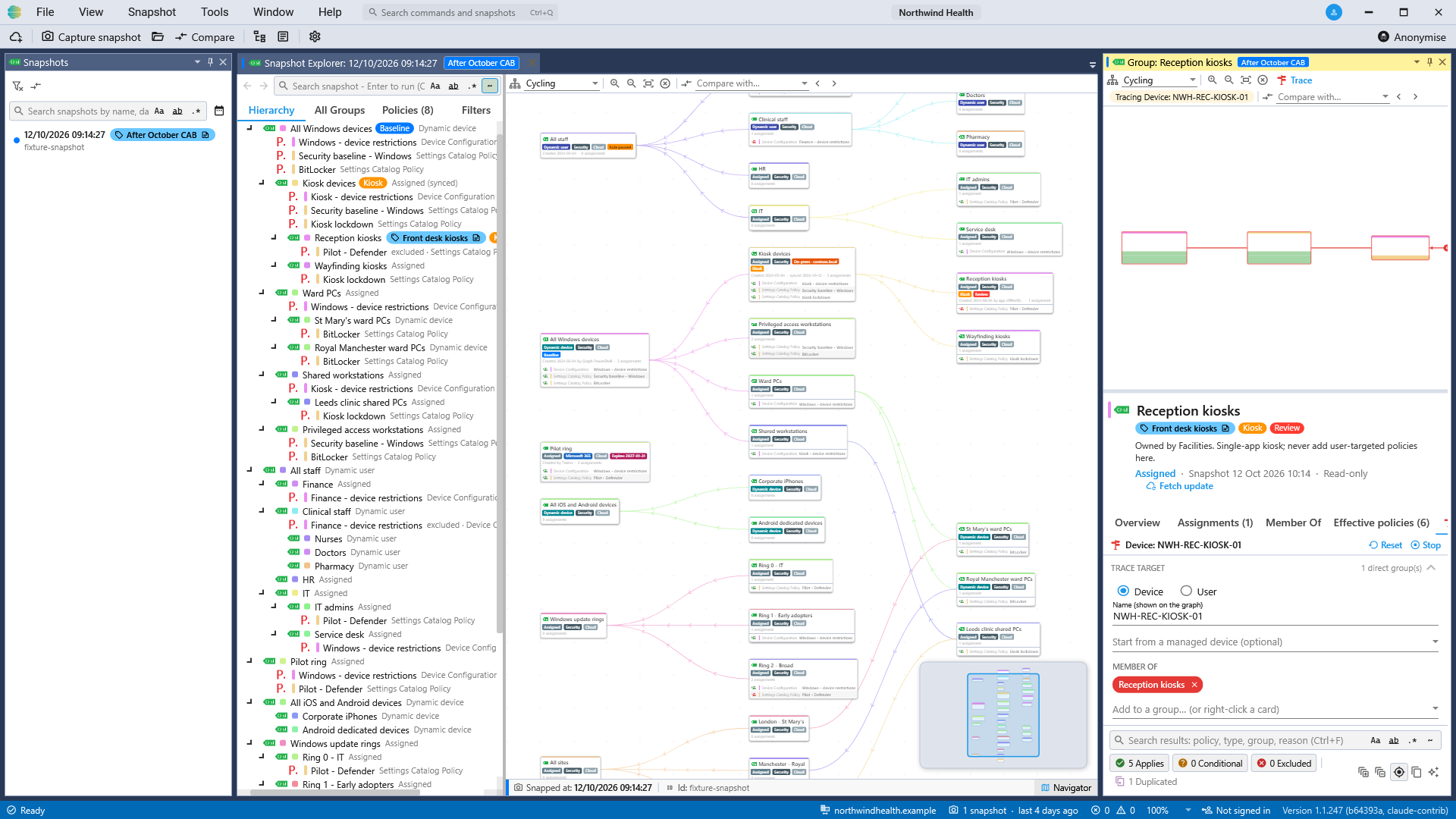This screenshot has width=1456, height=819.
Task: Switch to the All Groups tab
Action: coord(340,110)
